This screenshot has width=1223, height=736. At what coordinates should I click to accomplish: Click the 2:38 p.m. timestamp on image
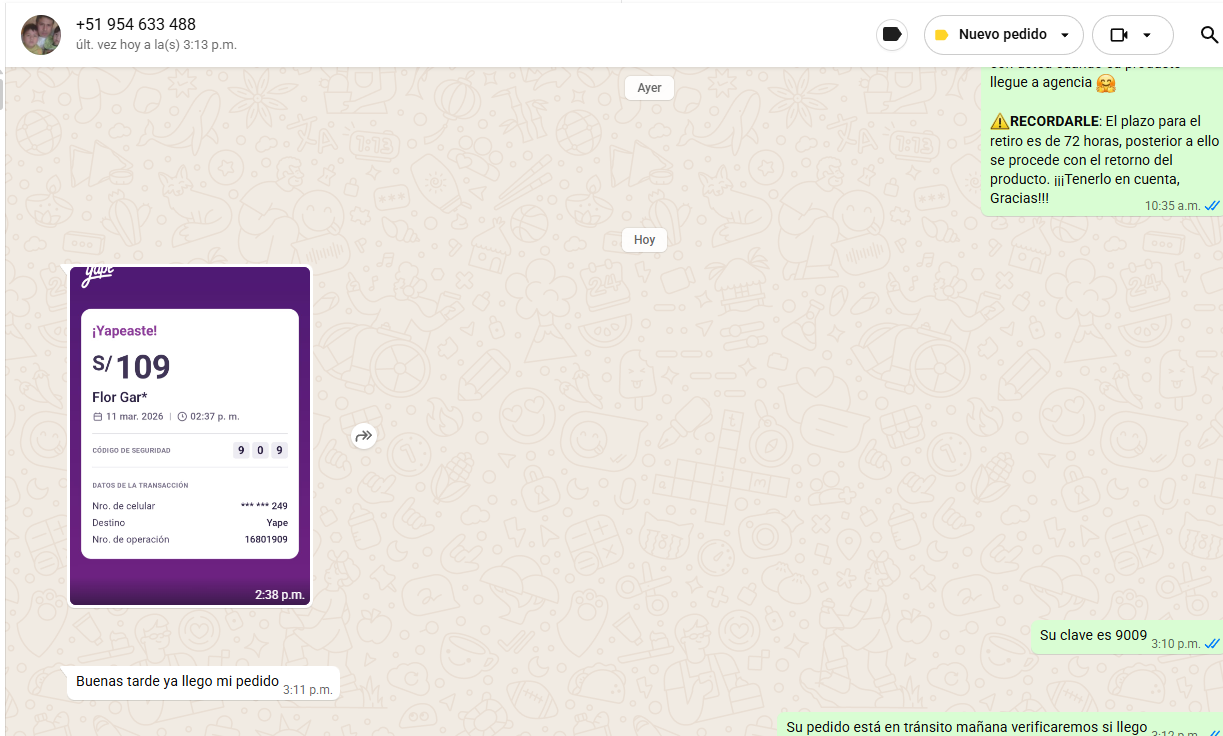[x=279, y=595]
